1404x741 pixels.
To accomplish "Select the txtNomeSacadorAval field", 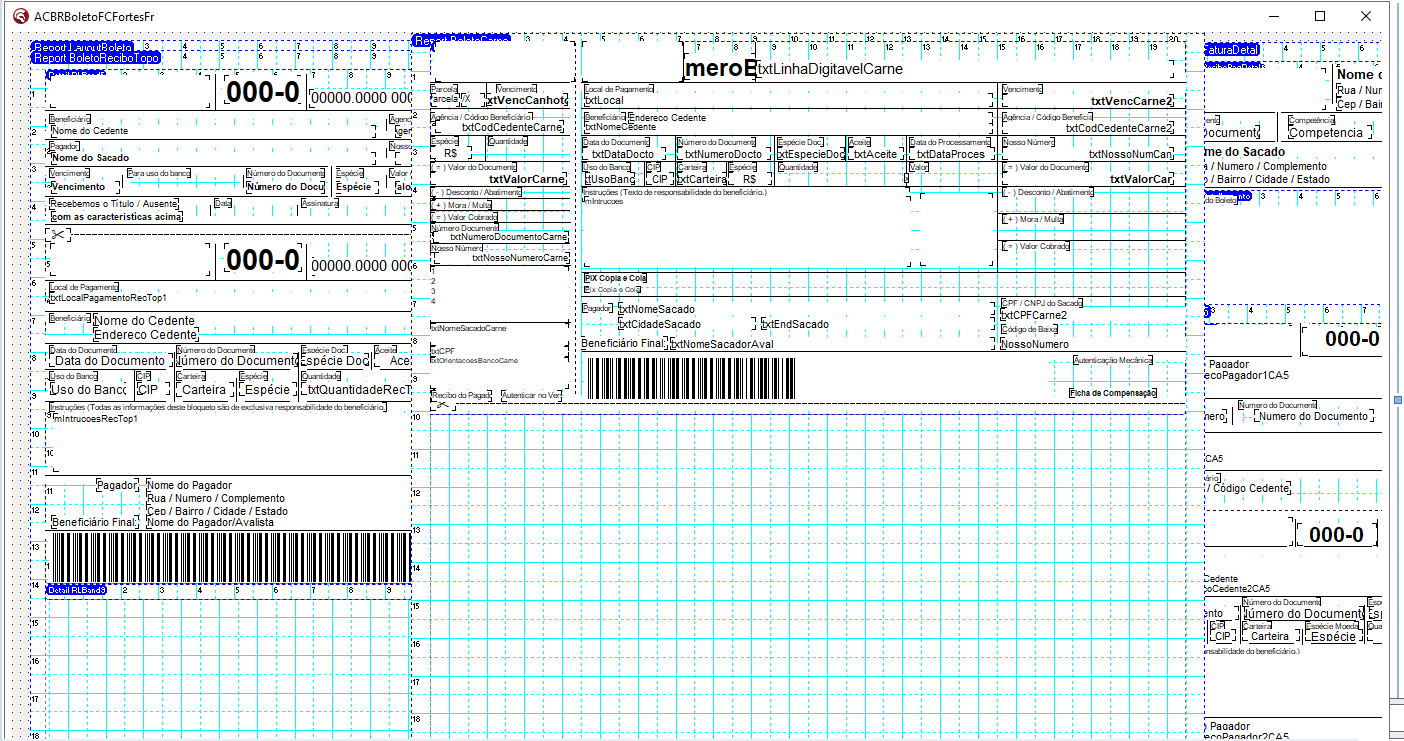I will click(x=721, y=344).
